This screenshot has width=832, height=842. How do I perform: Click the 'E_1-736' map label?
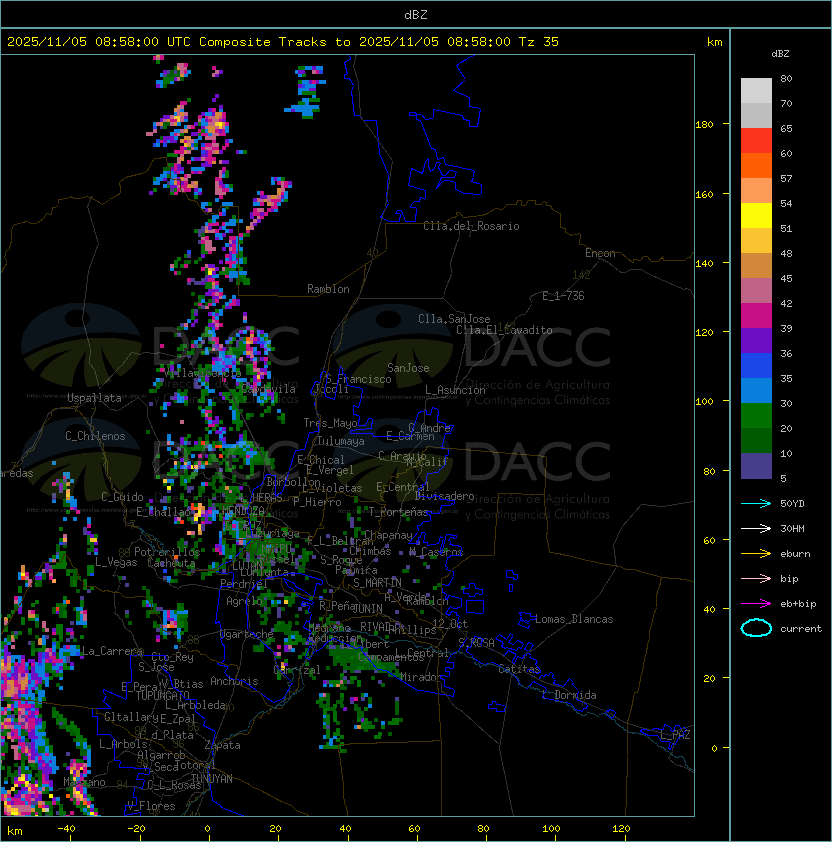[563, 296]
